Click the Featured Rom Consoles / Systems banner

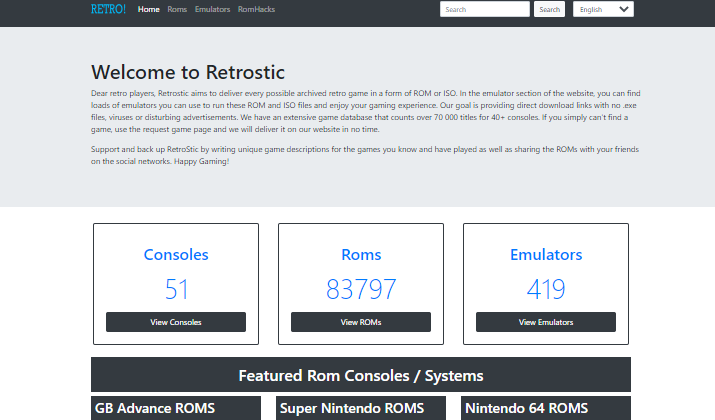tap(361, 375)
